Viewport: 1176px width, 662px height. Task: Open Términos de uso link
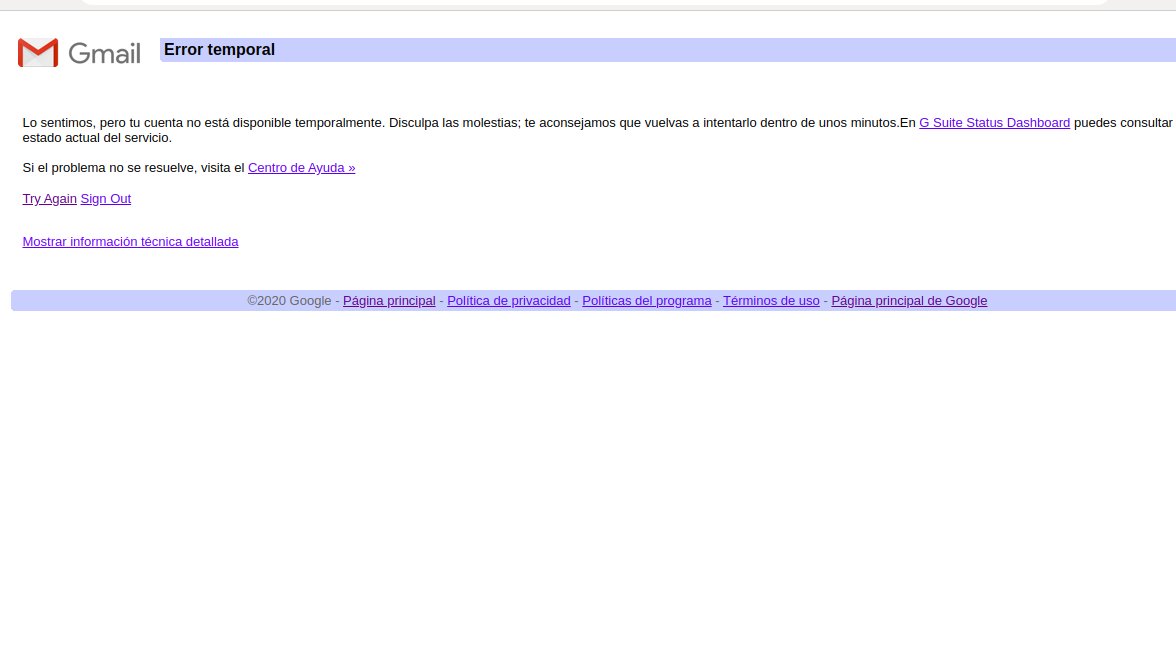point(771,301)
